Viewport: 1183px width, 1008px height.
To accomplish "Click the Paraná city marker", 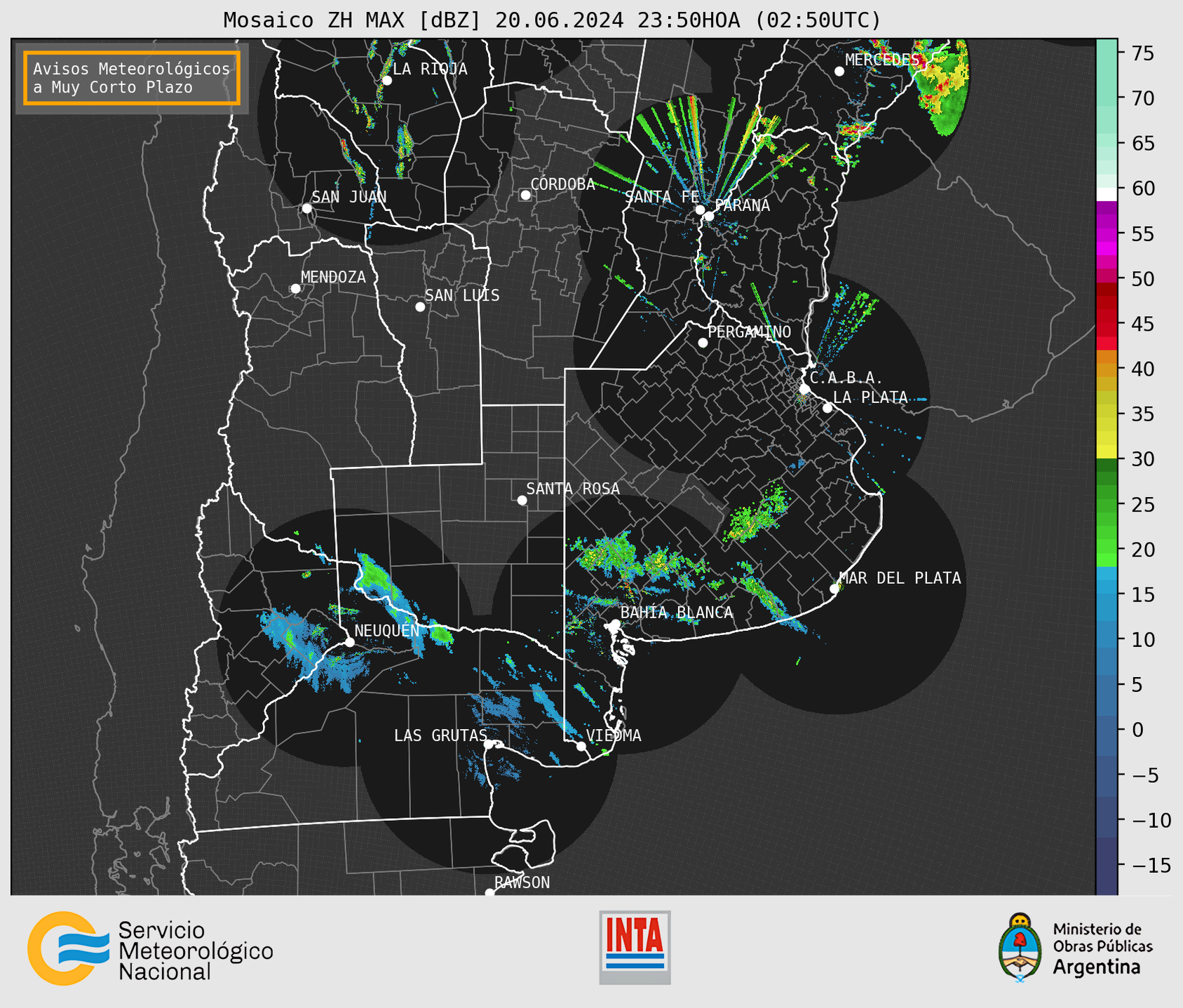I will point(709,216).
